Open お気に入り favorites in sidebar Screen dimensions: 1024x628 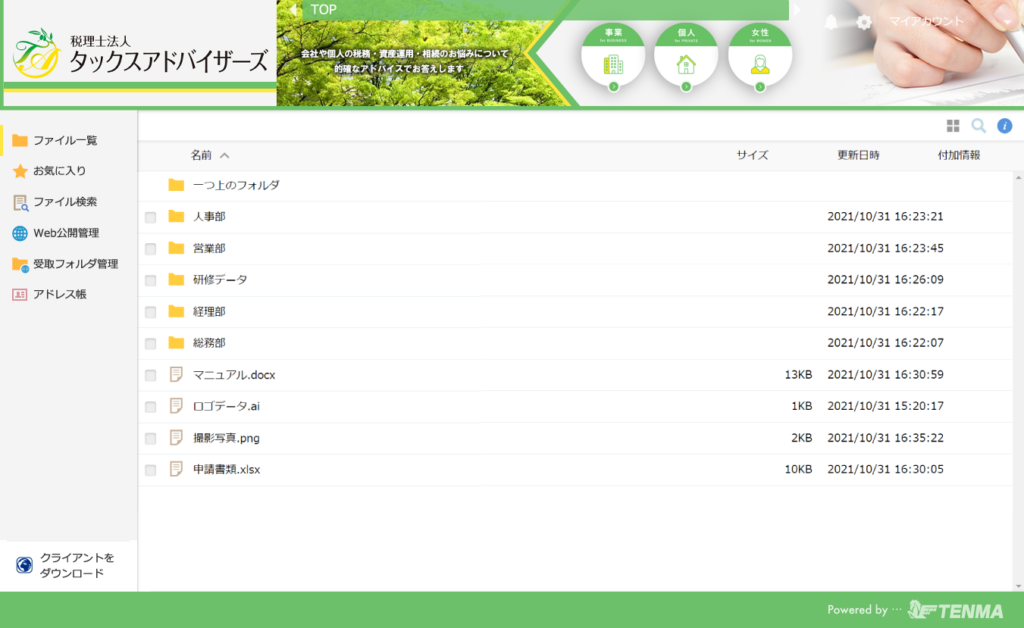pyautogui.click(x=59, y=171)
